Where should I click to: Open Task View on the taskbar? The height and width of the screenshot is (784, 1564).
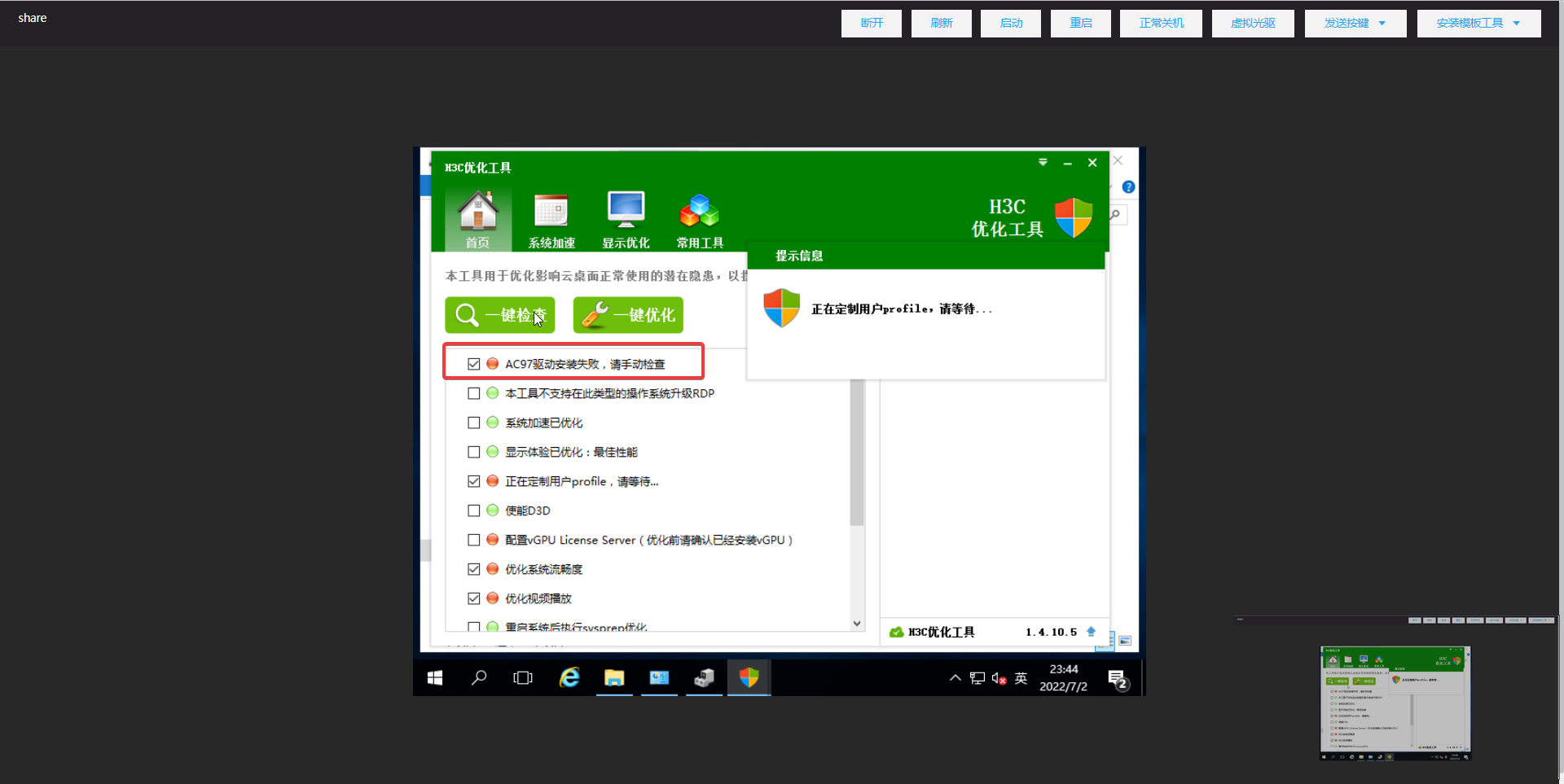pos(523,677)
